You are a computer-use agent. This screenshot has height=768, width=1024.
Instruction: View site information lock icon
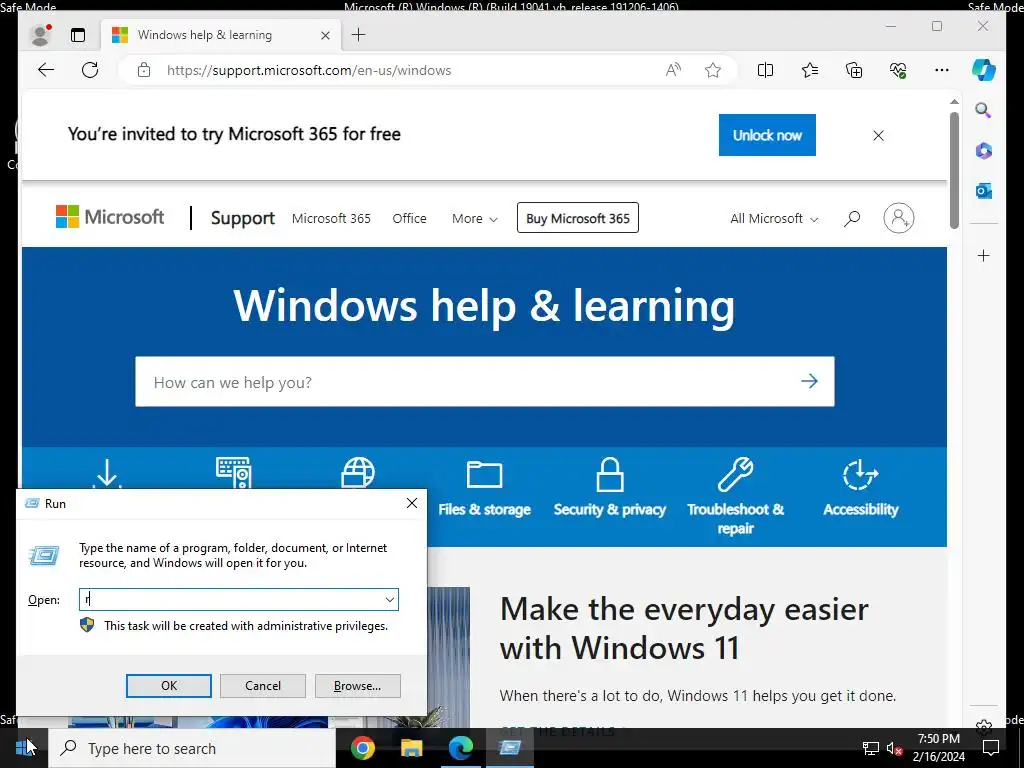point(144,70)
